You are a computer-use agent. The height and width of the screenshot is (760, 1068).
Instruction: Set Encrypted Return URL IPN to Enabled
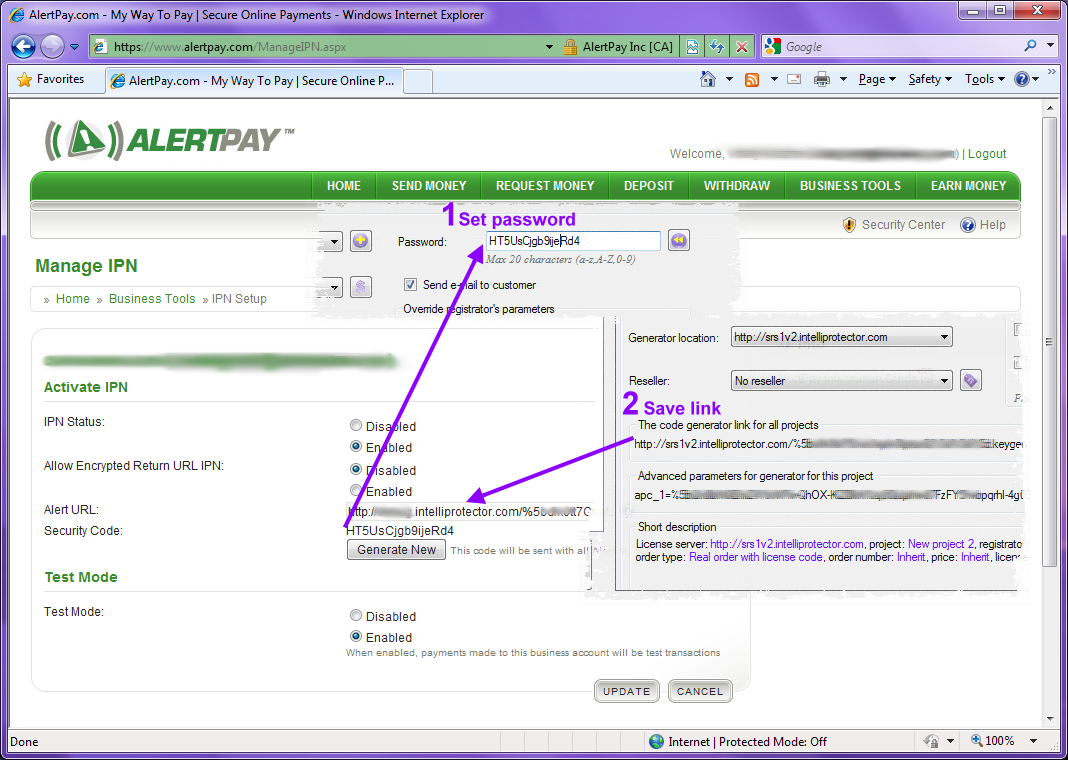click(x=356, y=490)
